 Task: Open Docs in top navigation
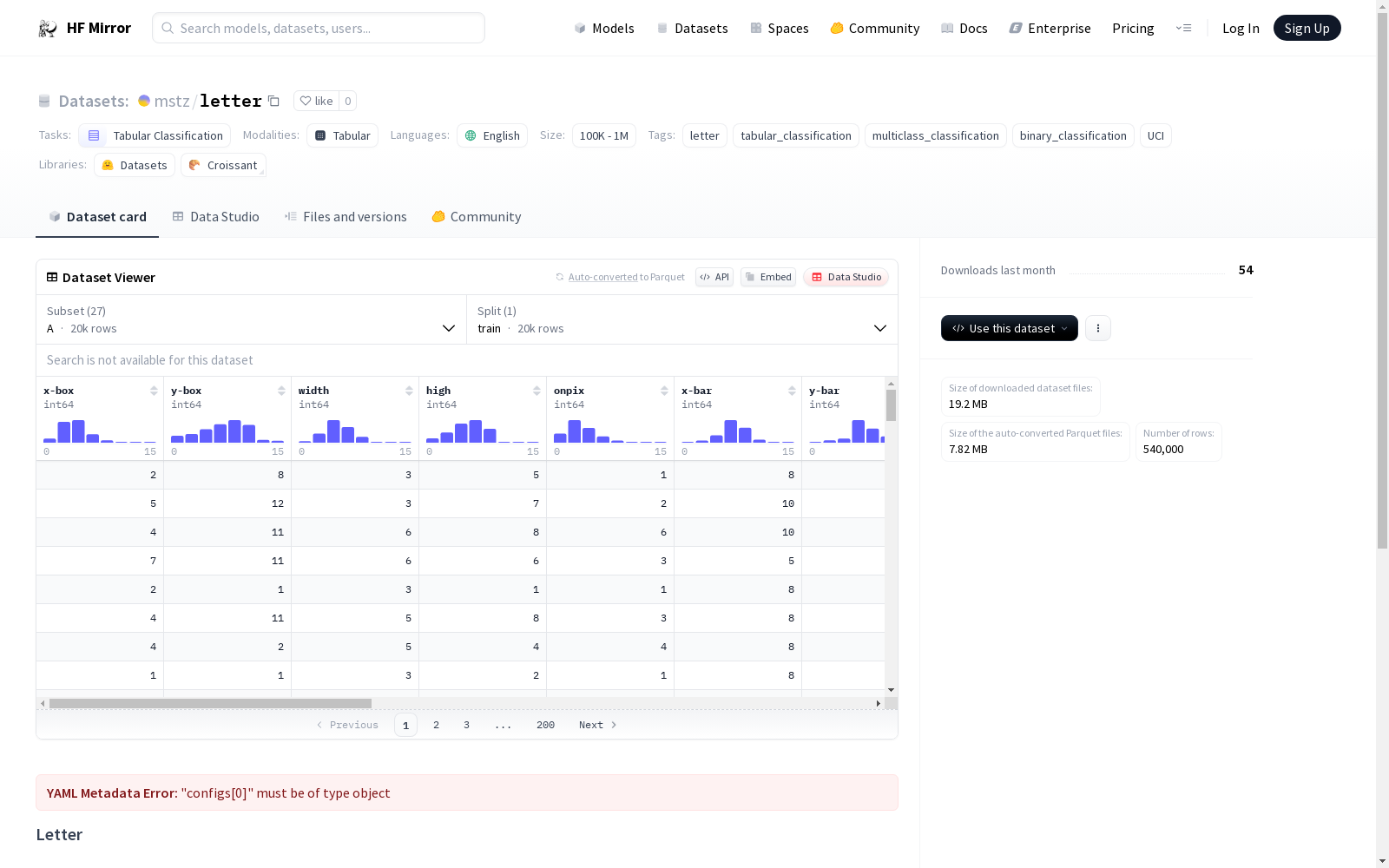click(x=964, y=29)
